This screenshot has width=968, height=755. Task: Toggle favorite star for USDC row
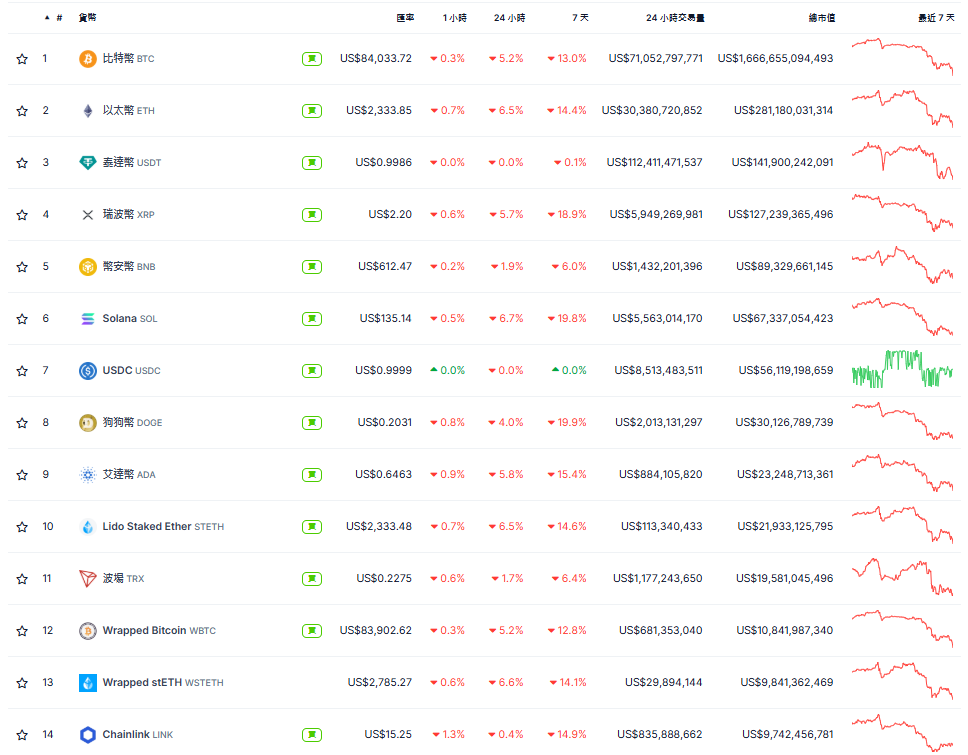[x=22, y=370]
